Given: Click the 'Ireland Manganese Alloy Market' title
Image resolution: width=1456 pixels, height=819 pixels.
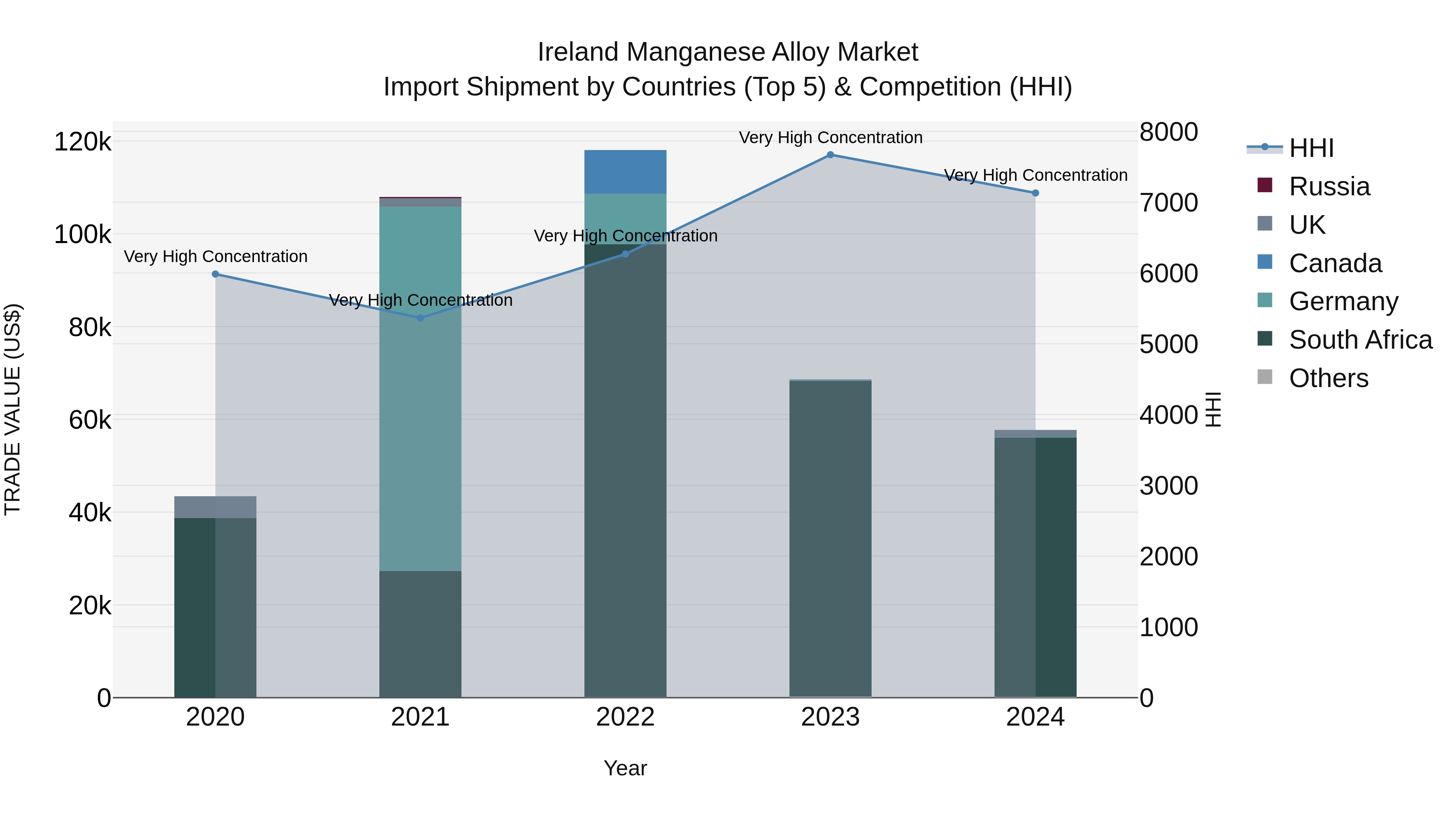Looking at the screenshot, I should (x=728, y=52).
